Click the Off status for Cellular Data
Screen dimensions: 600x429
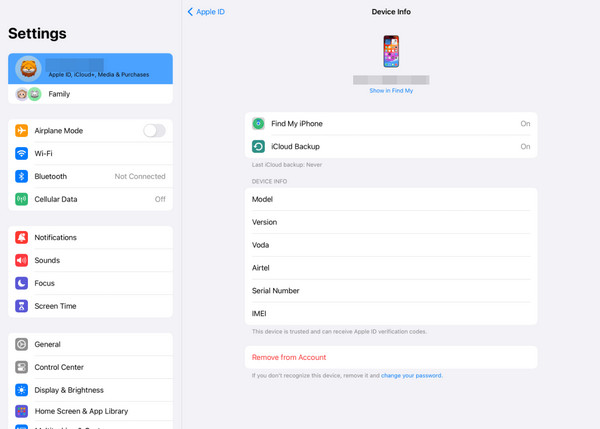[x=160, y=199]
